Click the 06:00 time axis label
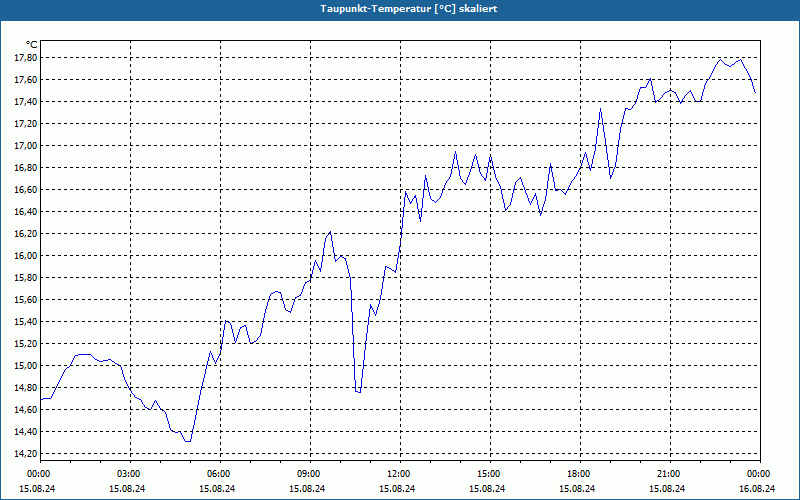 click(218, 474)
